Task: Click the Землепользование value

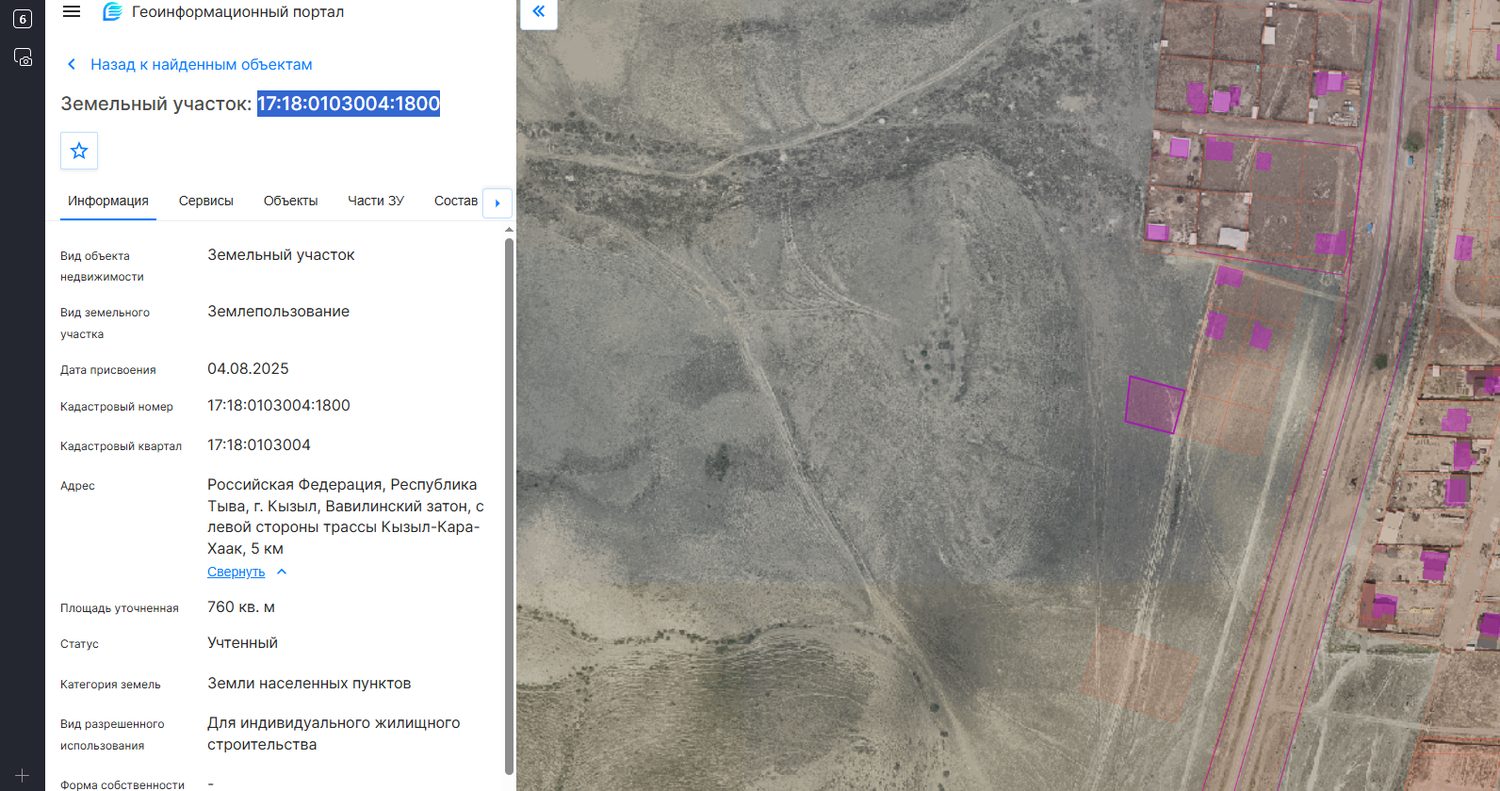Action: click(x=279, y=311)
